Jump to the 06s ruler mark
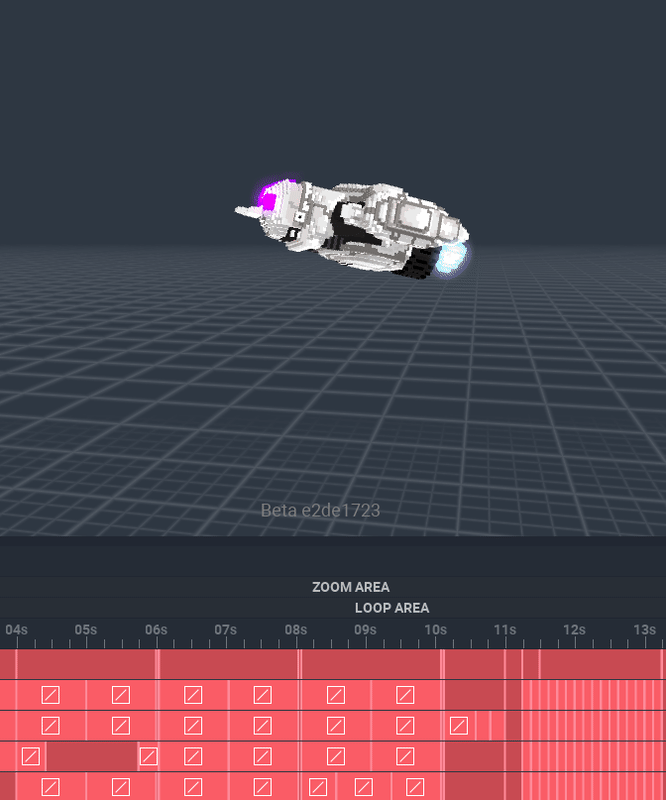The width and height of the screenshot is (666, 800). tap(156, 630)
